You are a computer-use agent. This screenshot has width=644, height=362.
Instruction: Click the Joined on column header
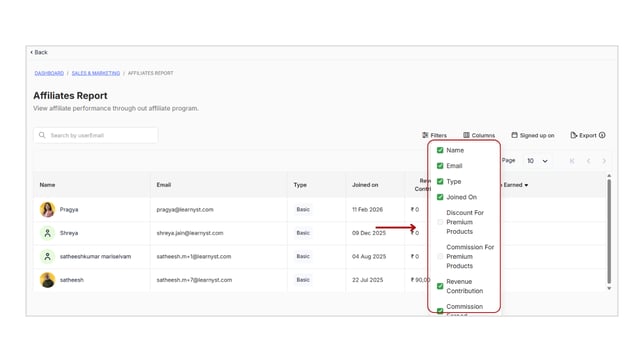pos(365,185)
